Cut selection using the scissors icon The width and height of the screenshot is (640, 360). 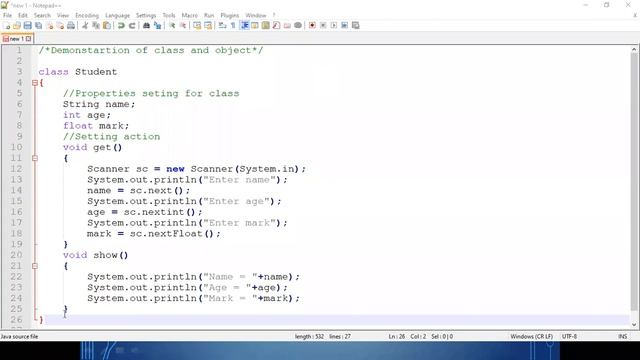click(x=85, y=25)
